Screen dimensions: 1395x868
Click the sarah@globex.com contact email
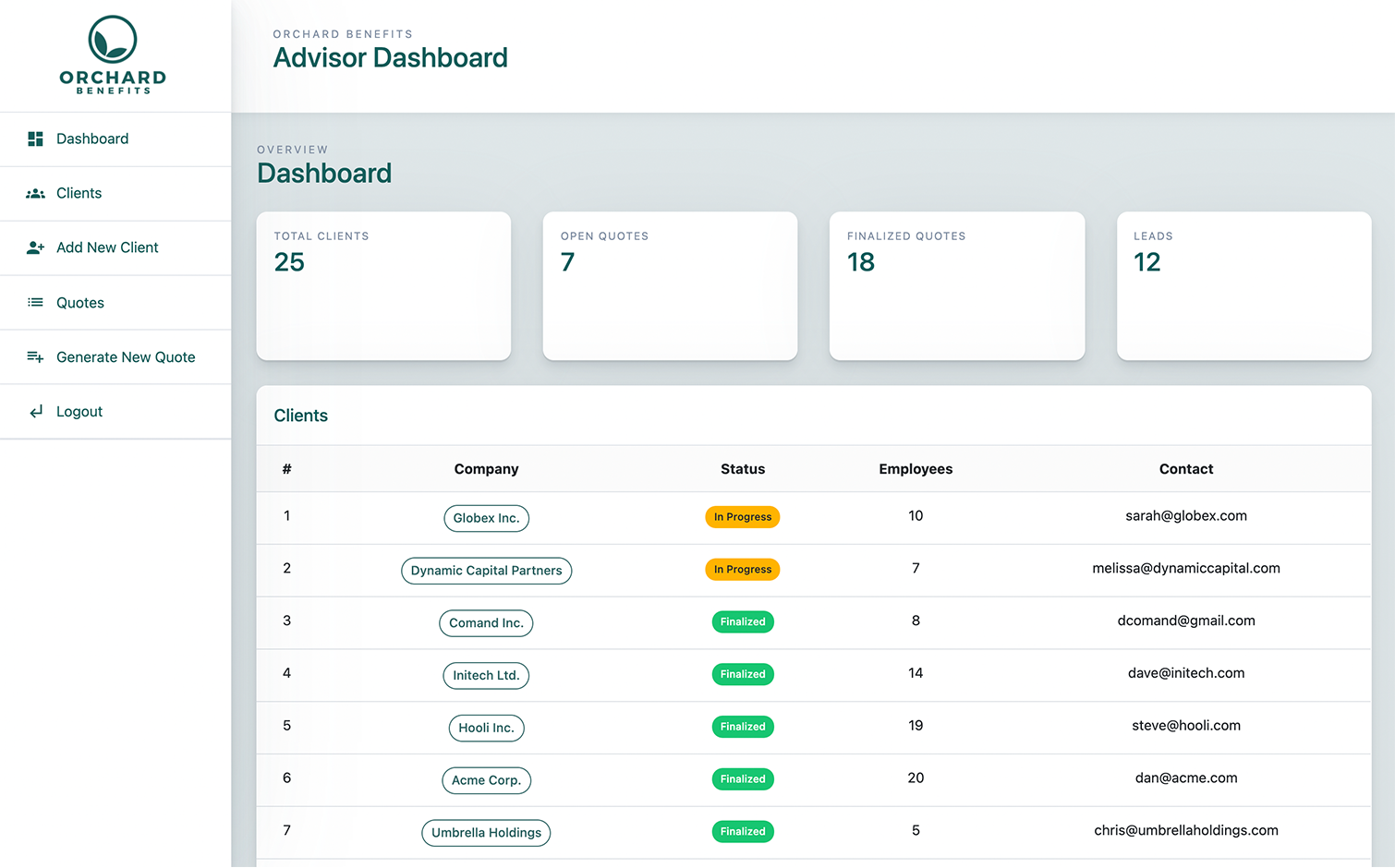1185,516
